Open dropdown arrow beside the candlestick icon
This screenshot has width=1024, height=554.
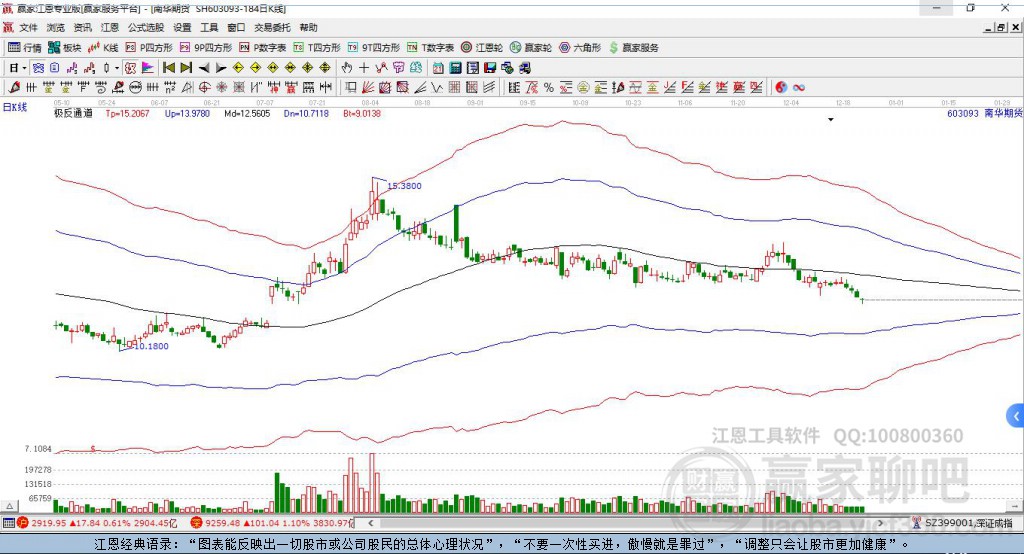pos(117,67)
